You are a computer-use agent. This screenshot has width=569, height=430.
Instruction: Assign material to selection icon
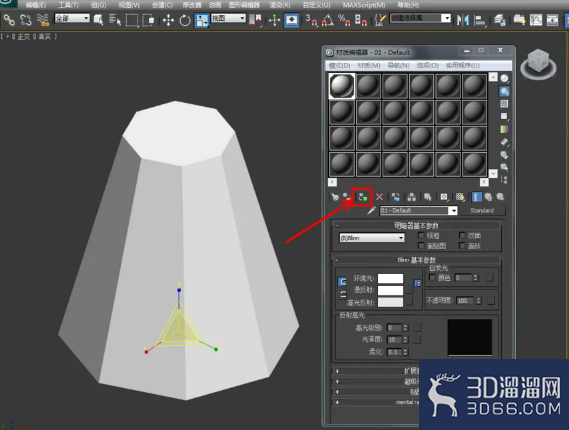pyautogui.click(x=363, y=197)
